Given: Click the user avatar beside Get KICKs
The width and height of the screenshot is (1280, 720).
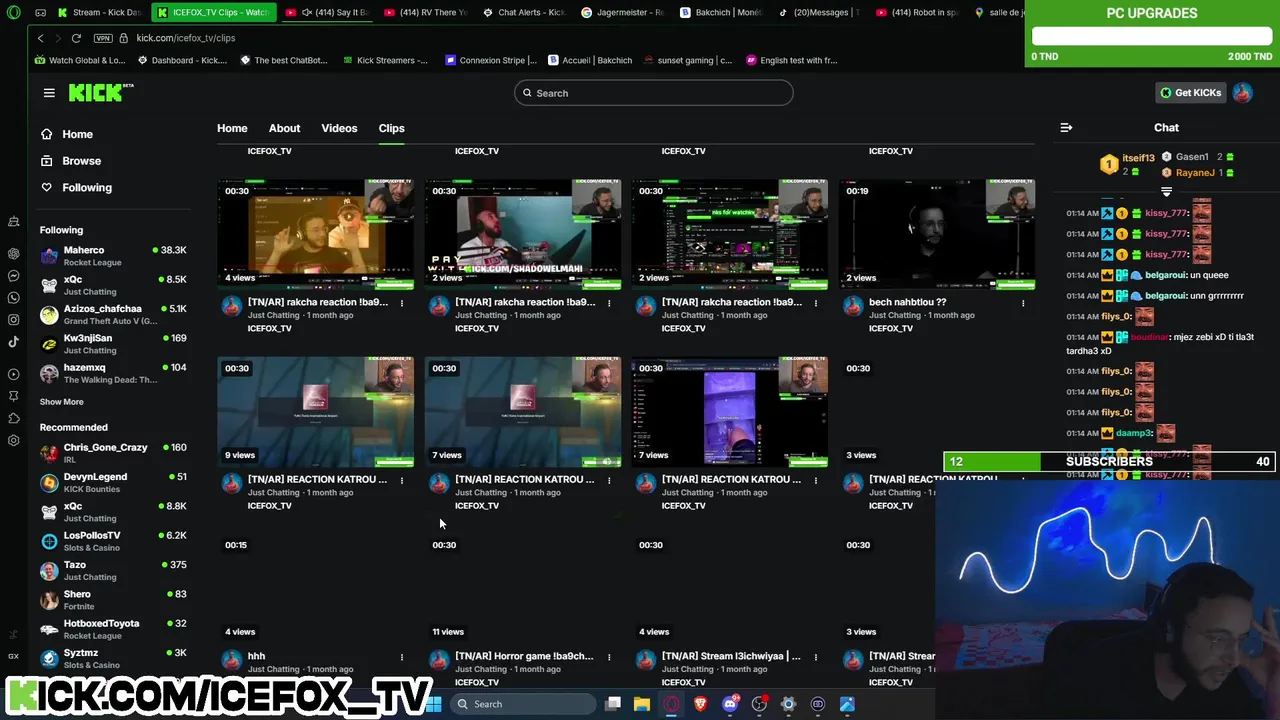Looking at the screenshot, I should pyautogui.click(x=1242, y=93).
